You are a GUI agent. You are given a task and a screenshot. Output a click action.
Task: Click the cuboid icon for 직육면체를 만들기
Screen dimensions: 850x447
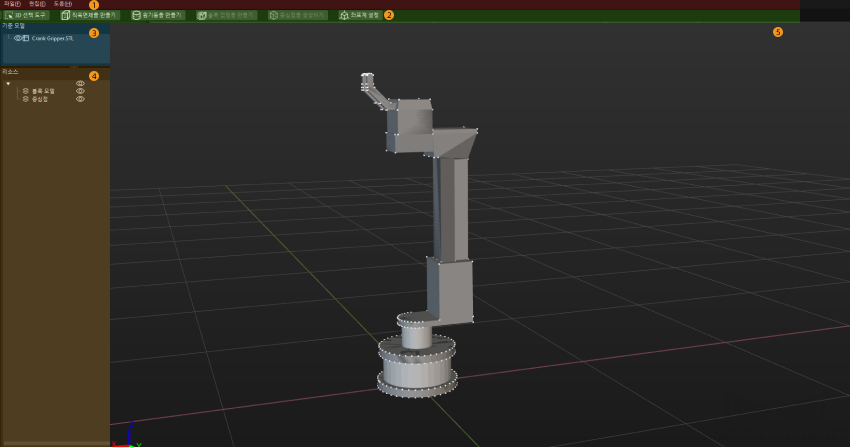[66, 16]
